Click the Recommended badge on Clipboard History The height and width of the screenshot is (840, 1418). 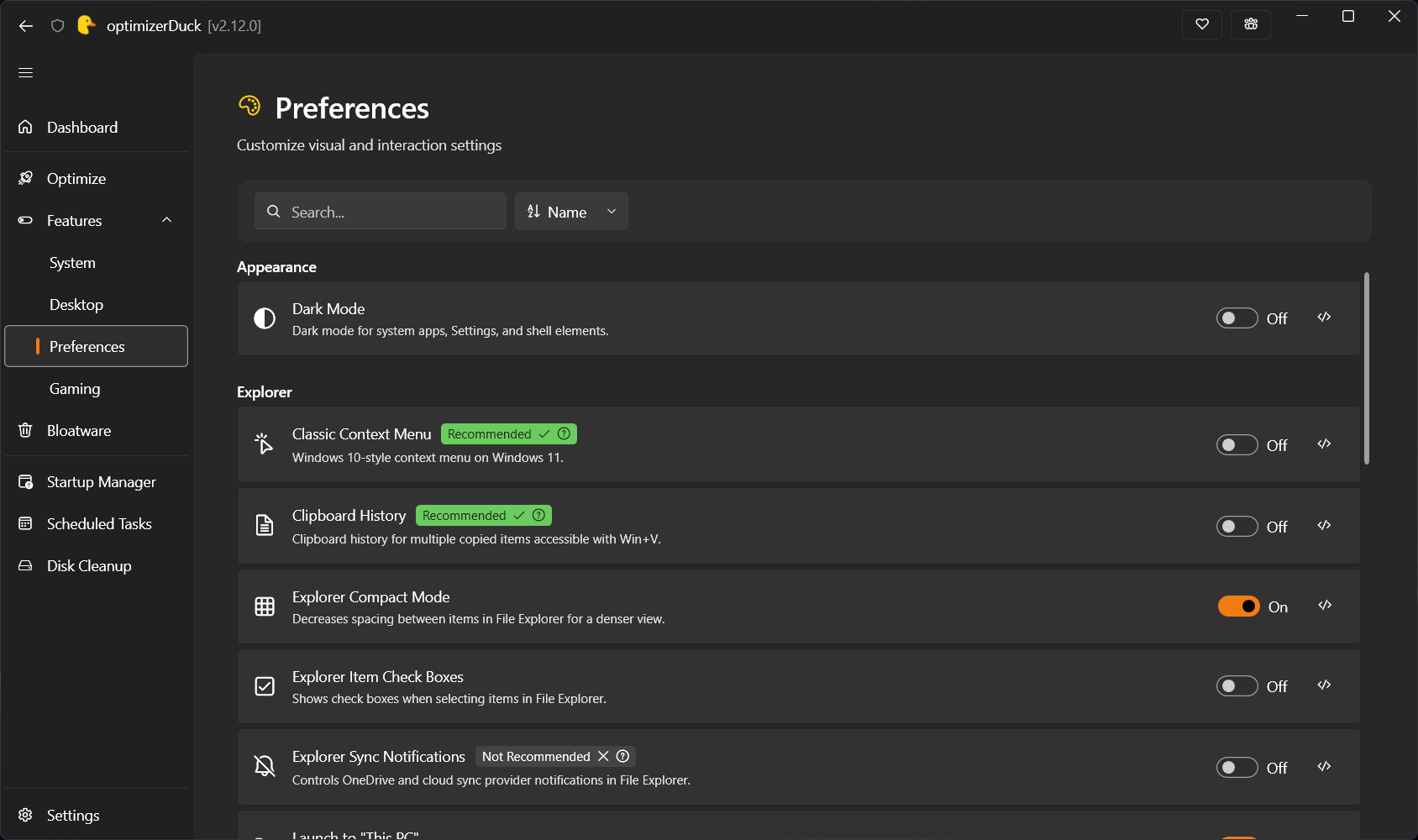point(484,516)
